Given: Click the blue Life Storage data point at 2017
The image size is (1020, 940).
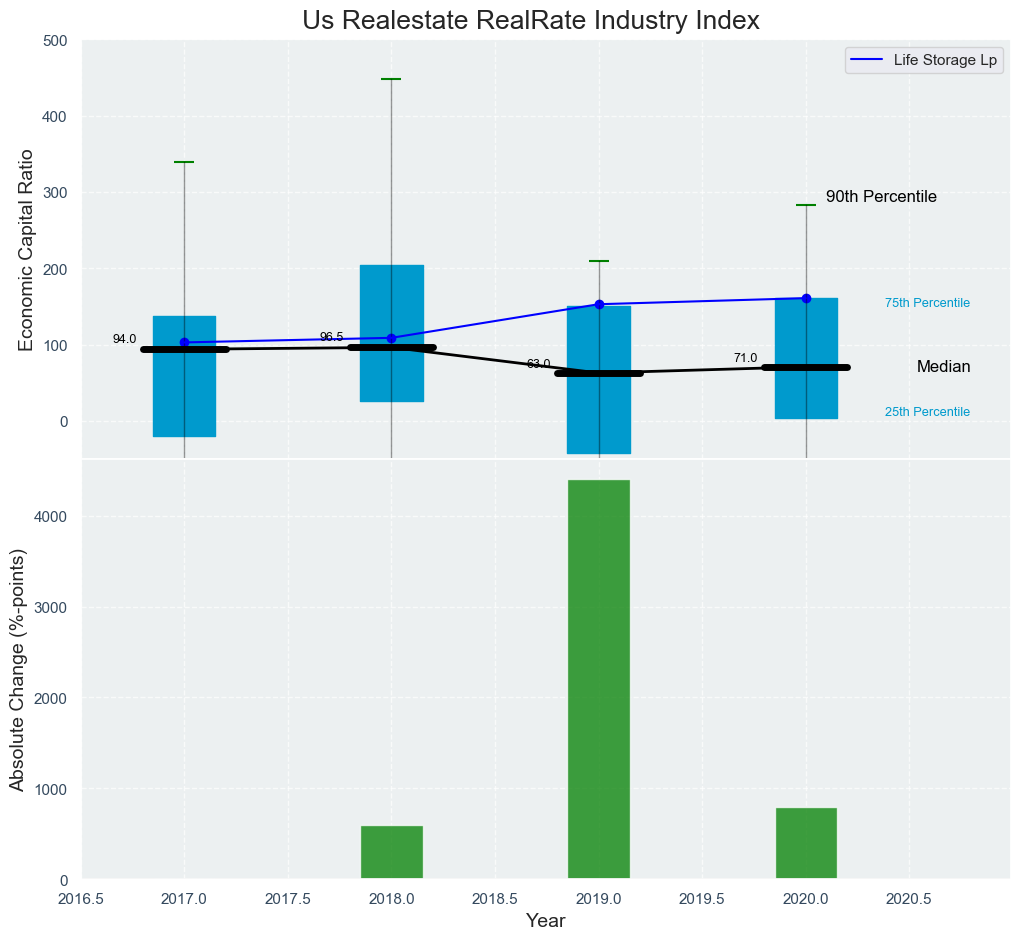Looking at the screenshot, I should point(184,343).
